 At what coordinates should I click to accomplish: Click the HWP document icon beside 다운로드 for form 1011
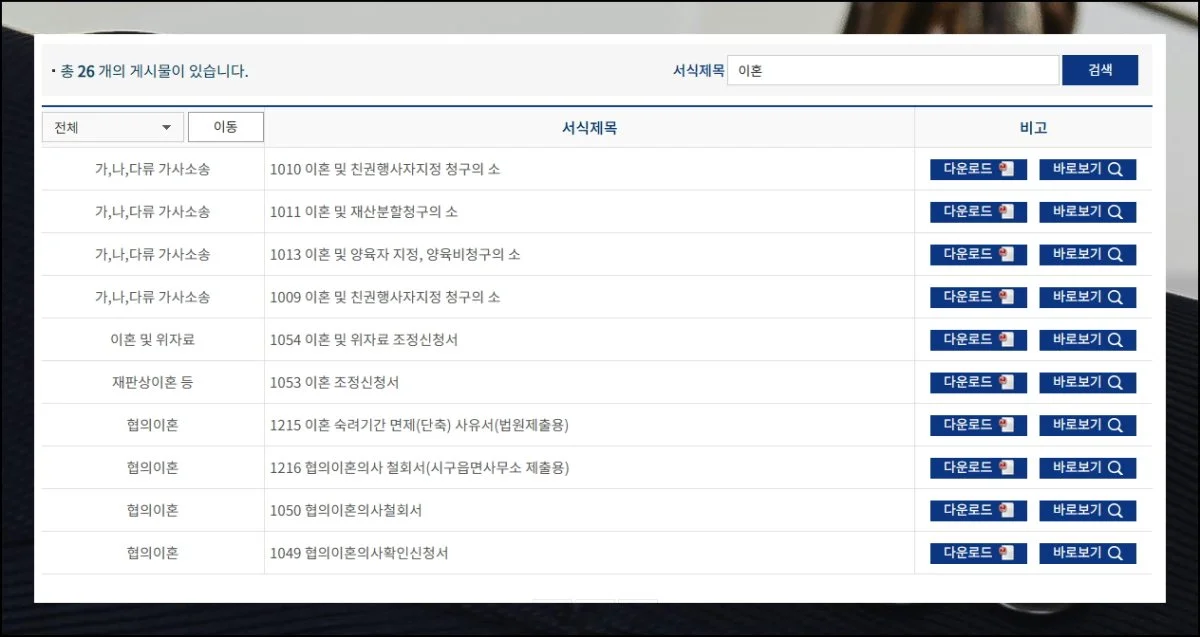coord(1007,211)
